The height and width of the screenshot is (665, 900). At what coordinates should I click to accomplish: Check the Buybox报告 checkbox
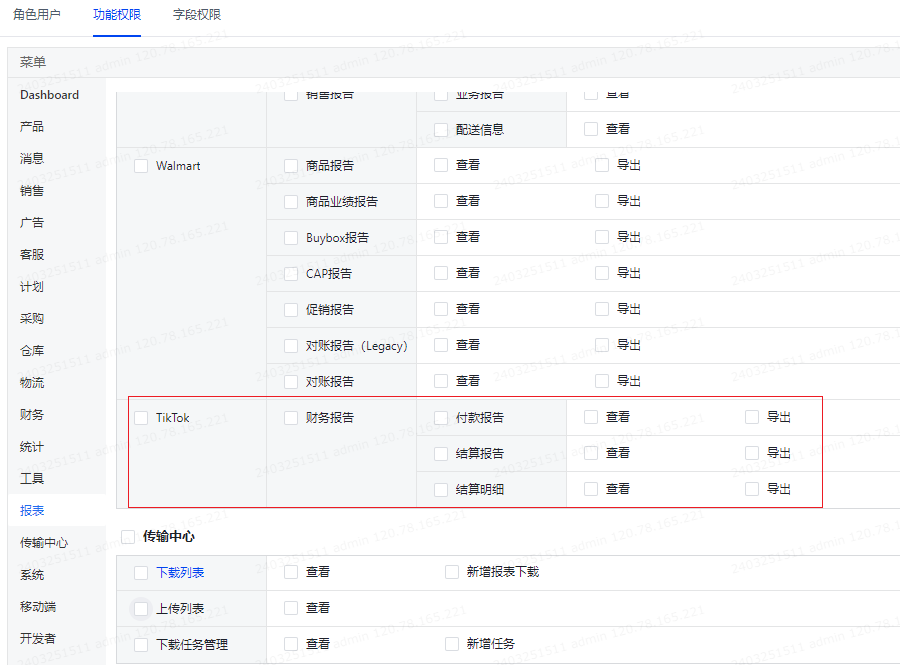click(291, 238)
